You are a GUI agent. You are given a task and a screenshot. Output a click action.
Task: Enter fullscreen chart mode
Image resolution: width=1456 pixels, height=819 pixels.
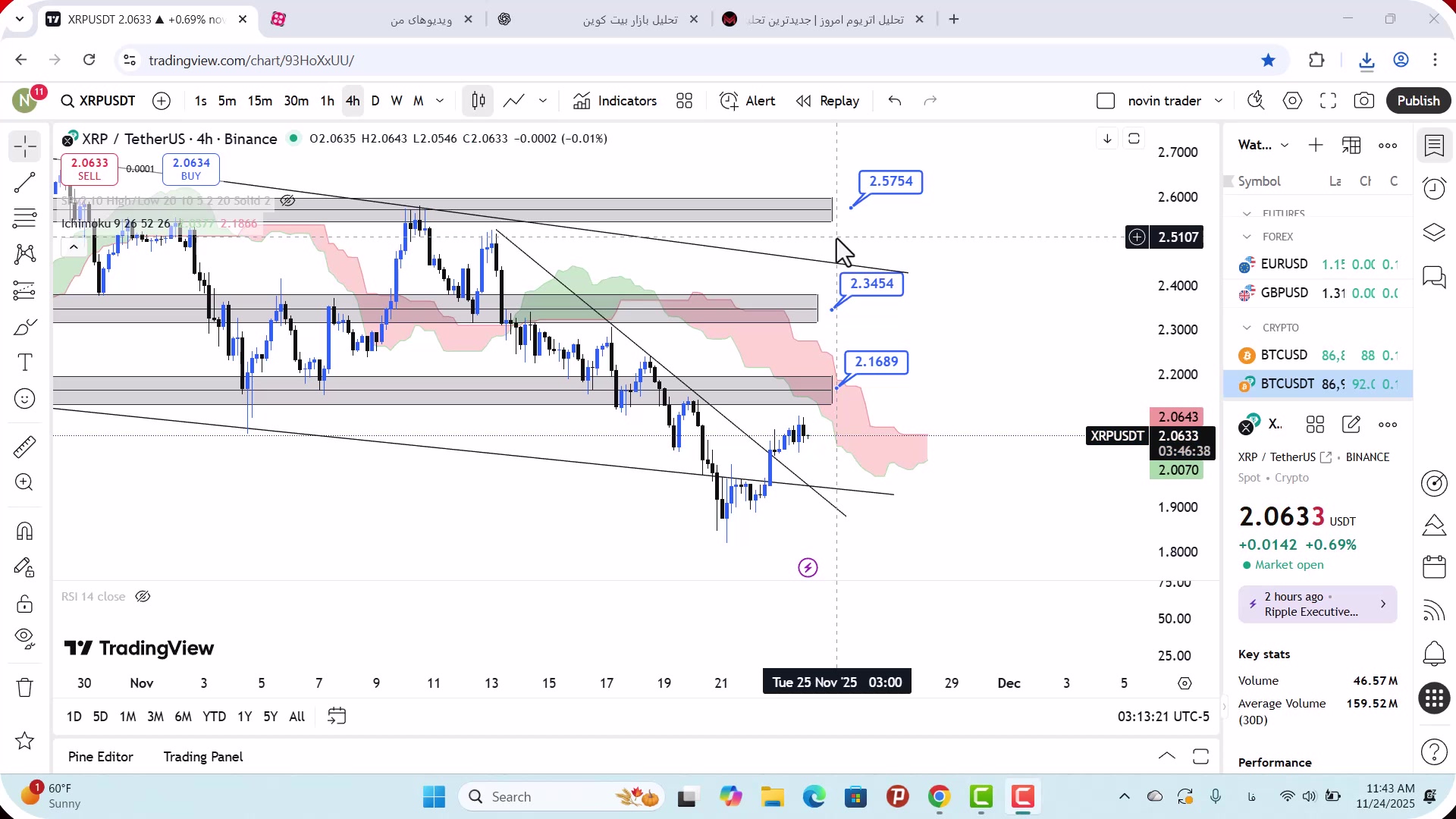(x=1329, y=101)
